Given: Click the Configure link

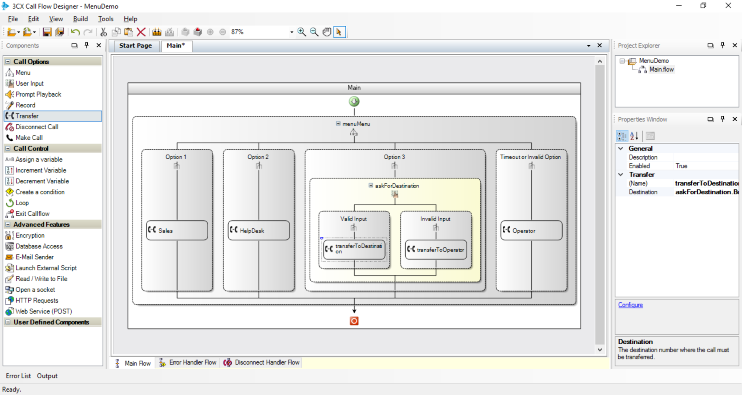Looking at the screenshot, I should [630, 305].
